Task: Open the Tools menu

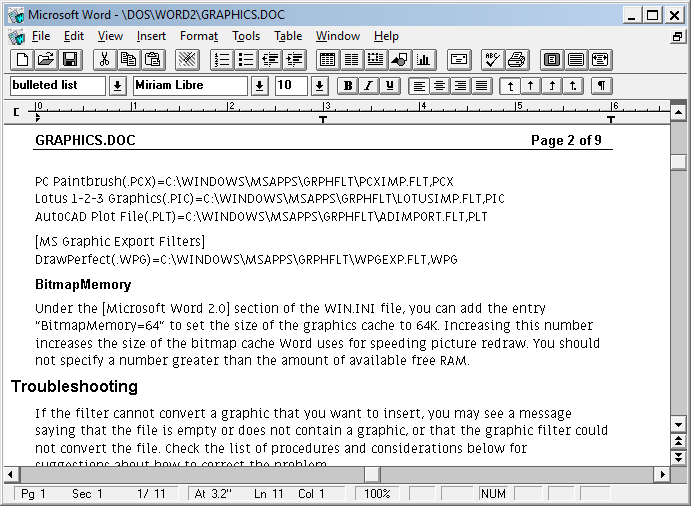Action: point(246,36)
